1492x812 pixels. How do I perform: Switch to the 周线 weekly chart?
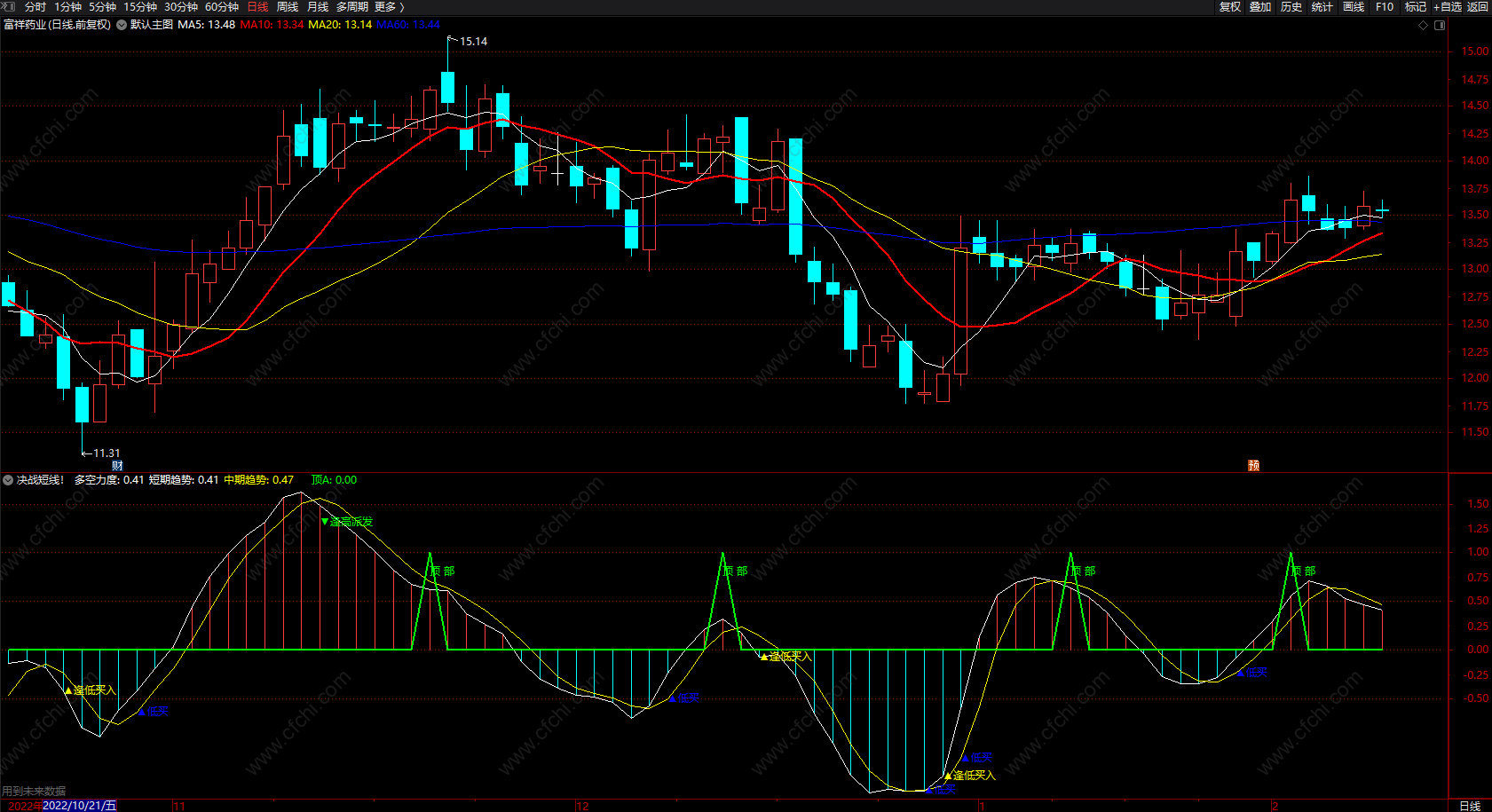tap(288, 7)
